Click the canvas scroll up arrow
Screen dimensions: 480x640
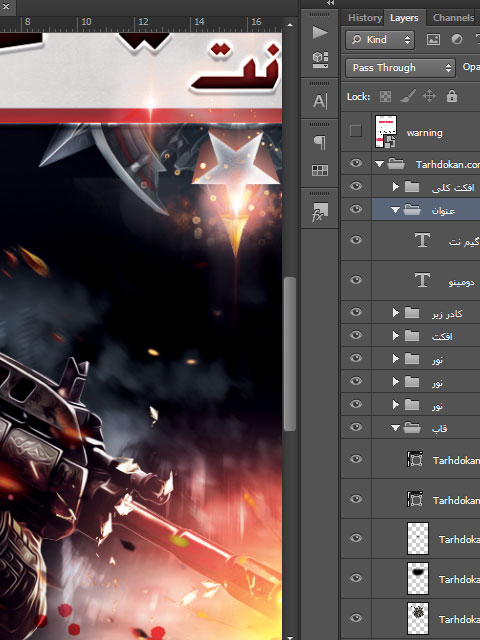click(290, 25)
